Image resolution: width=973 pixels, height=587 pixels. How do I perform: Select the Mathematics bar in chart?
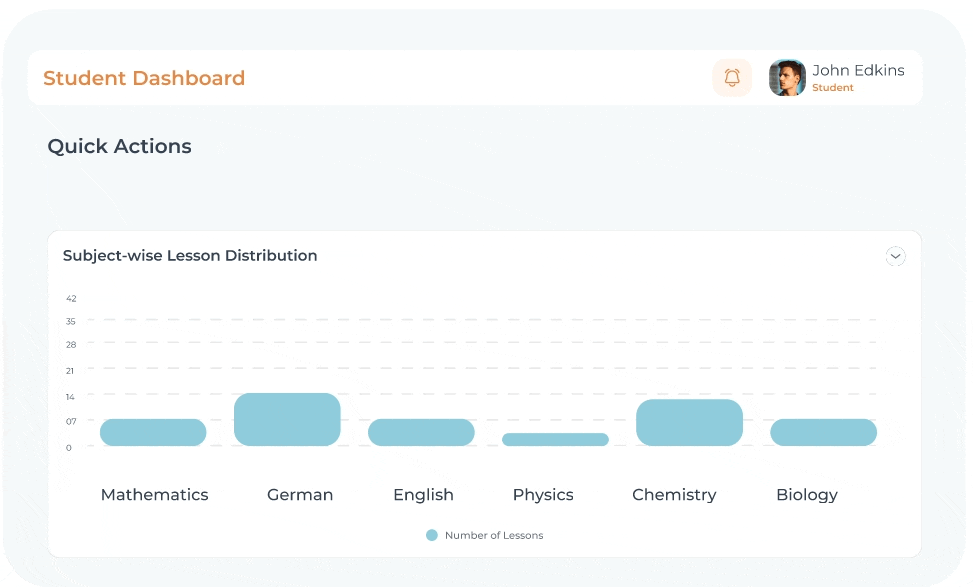point(153,432)
